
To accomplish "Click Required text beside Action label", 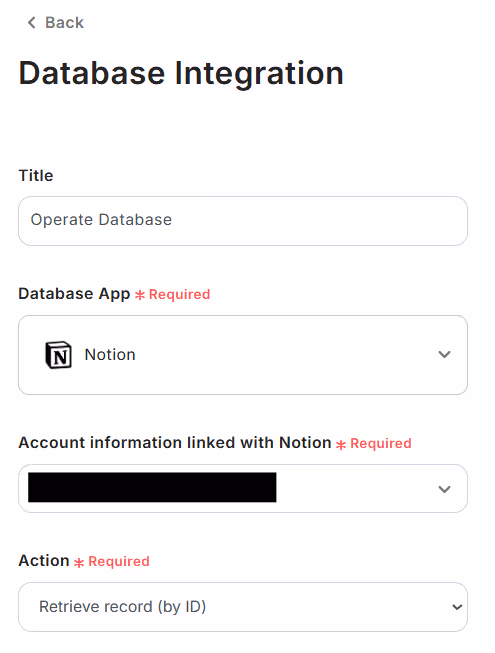I will point(119,561).
